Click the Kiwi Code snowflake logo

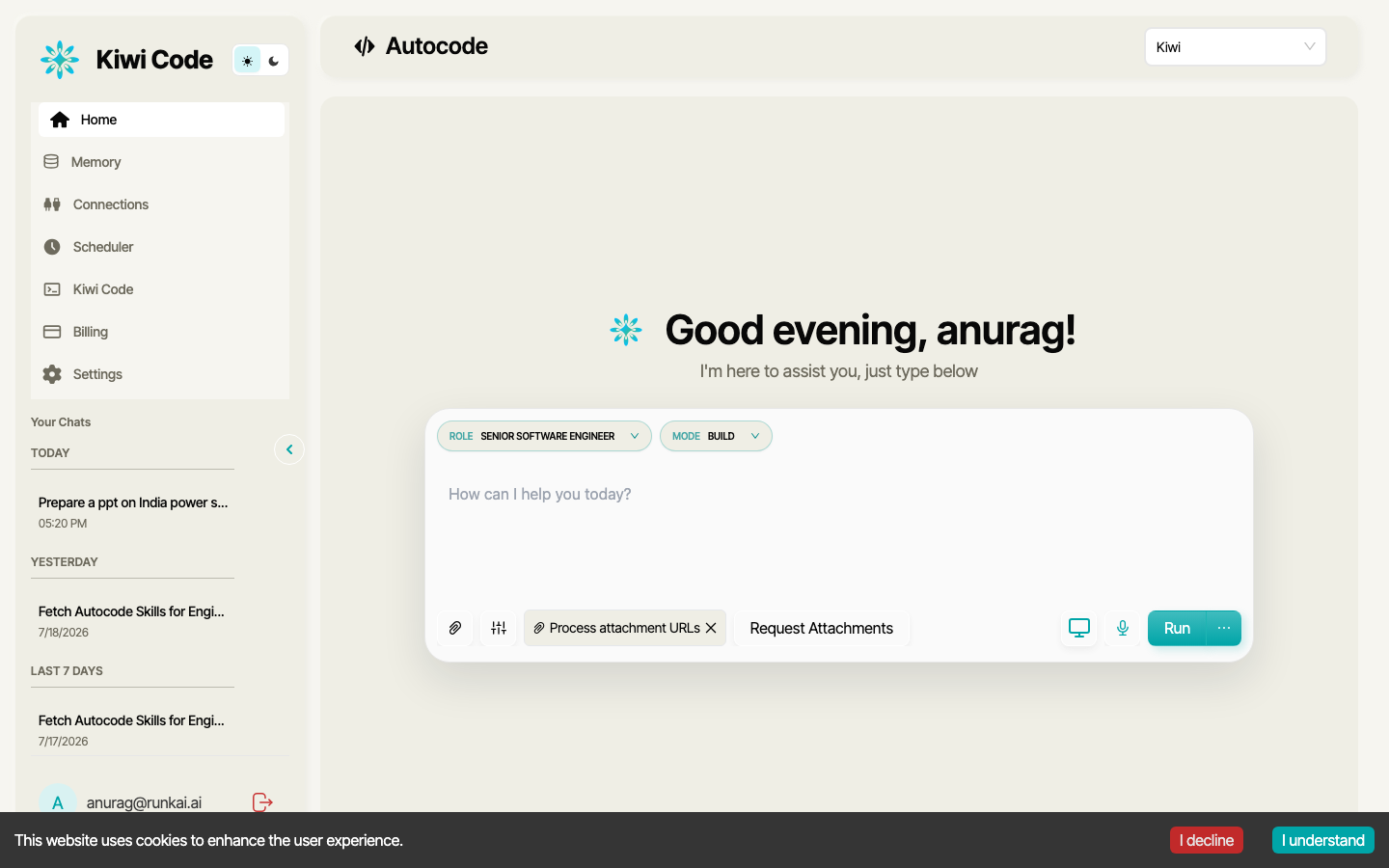[x=60, y=60]
